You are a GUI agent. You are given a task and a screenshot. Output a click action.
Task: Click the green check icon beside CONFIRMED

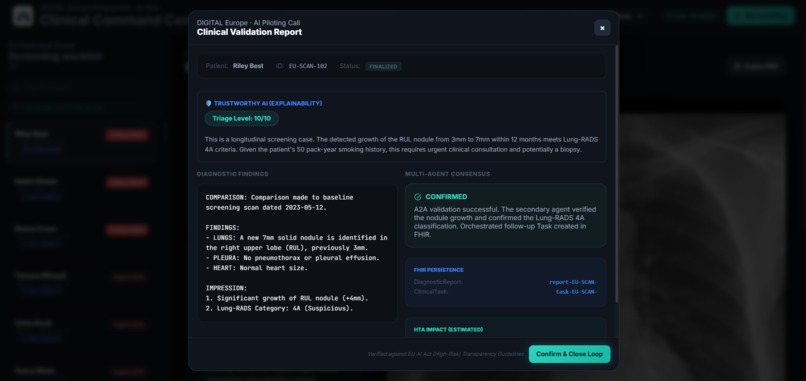(417, 196)
